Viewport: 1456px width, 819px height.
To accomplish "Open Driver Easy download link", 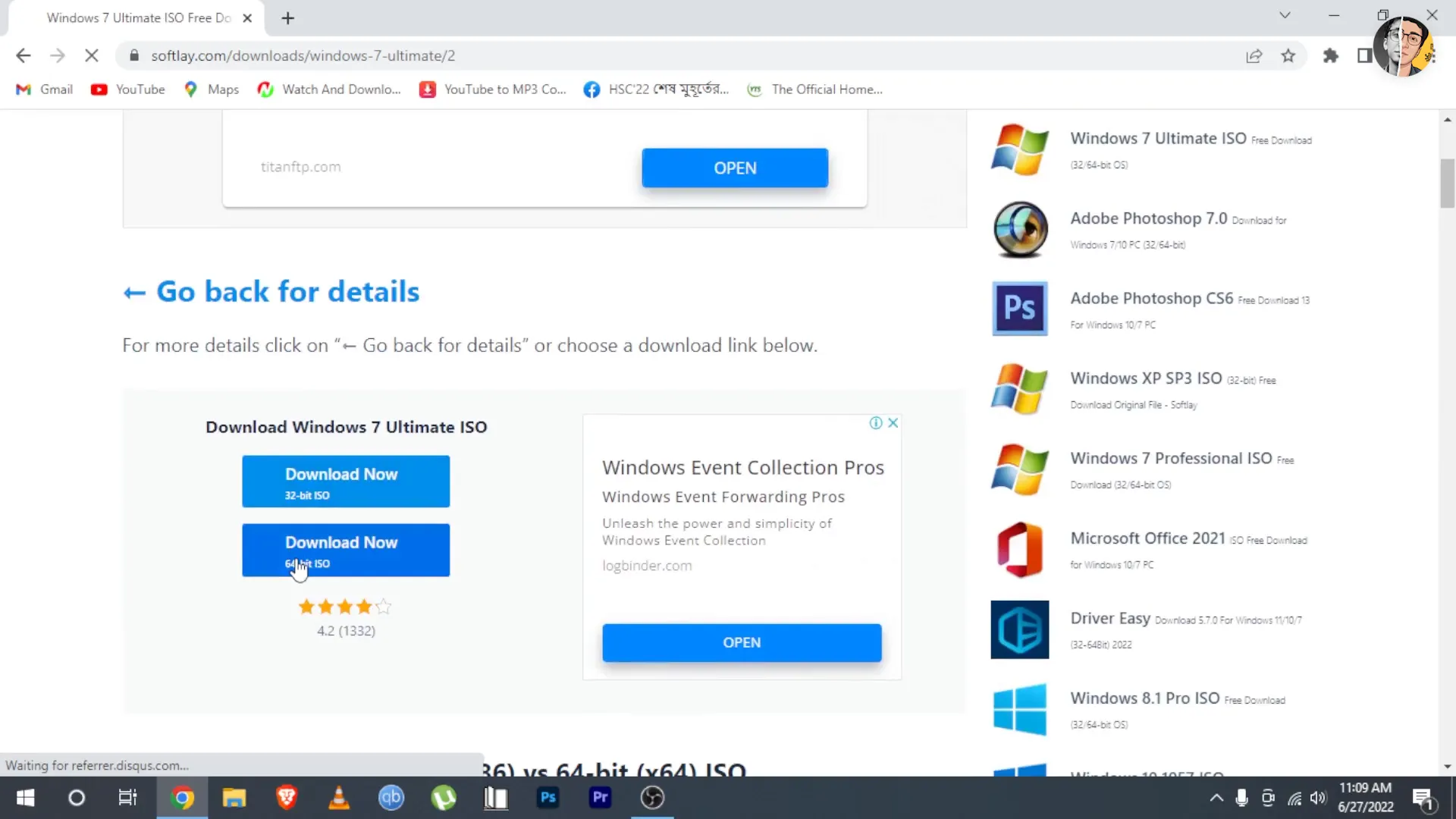I will coord(1110,619).
